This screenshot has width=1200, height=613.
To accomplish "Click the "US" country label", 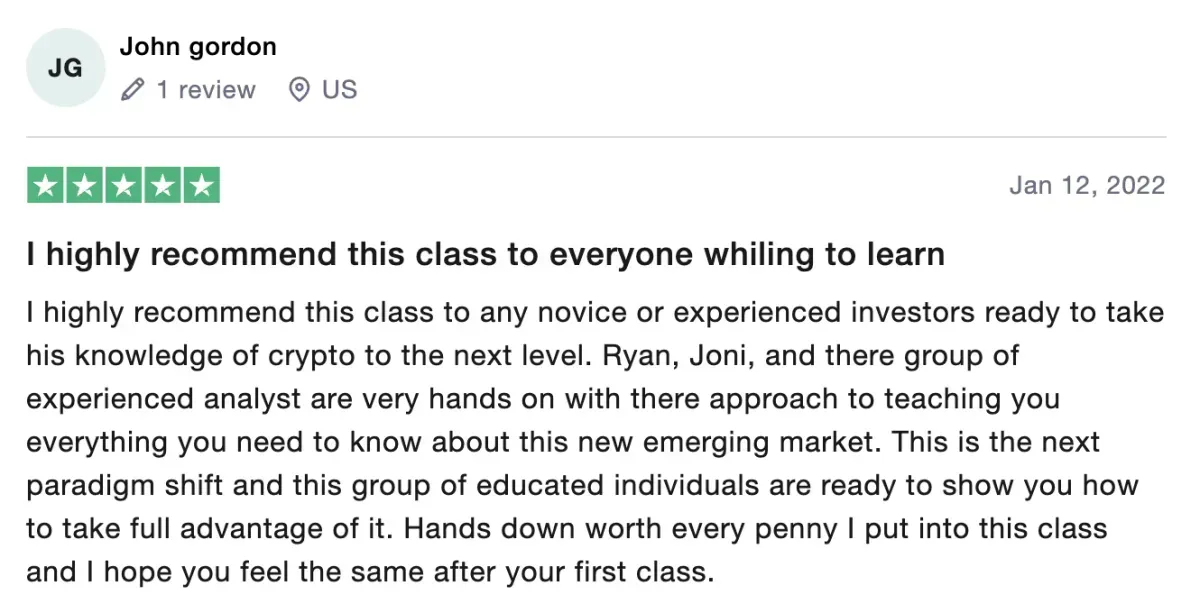I will point(339,90).
